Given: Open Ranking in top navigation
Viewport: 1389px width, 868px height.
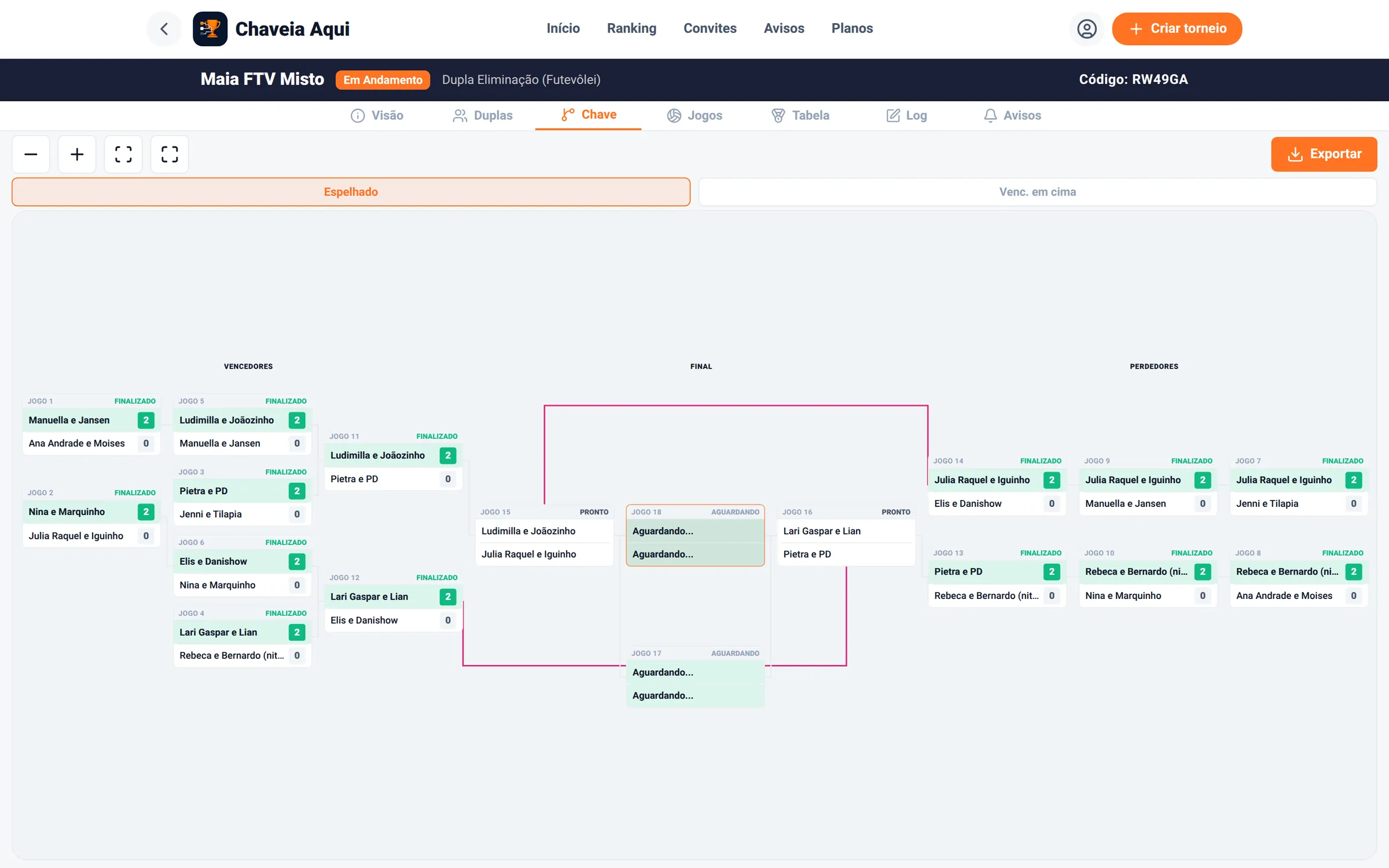Looking at the screenshot, I should pos(631,28).
